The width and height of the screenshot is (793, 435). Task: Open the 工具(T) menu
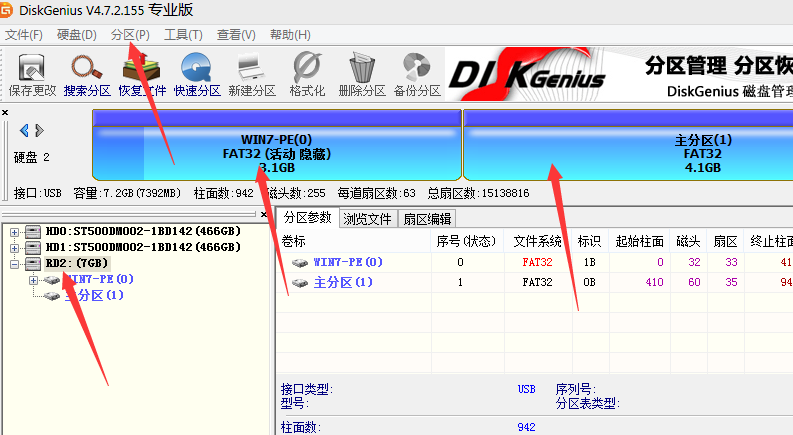pos(183,35)
